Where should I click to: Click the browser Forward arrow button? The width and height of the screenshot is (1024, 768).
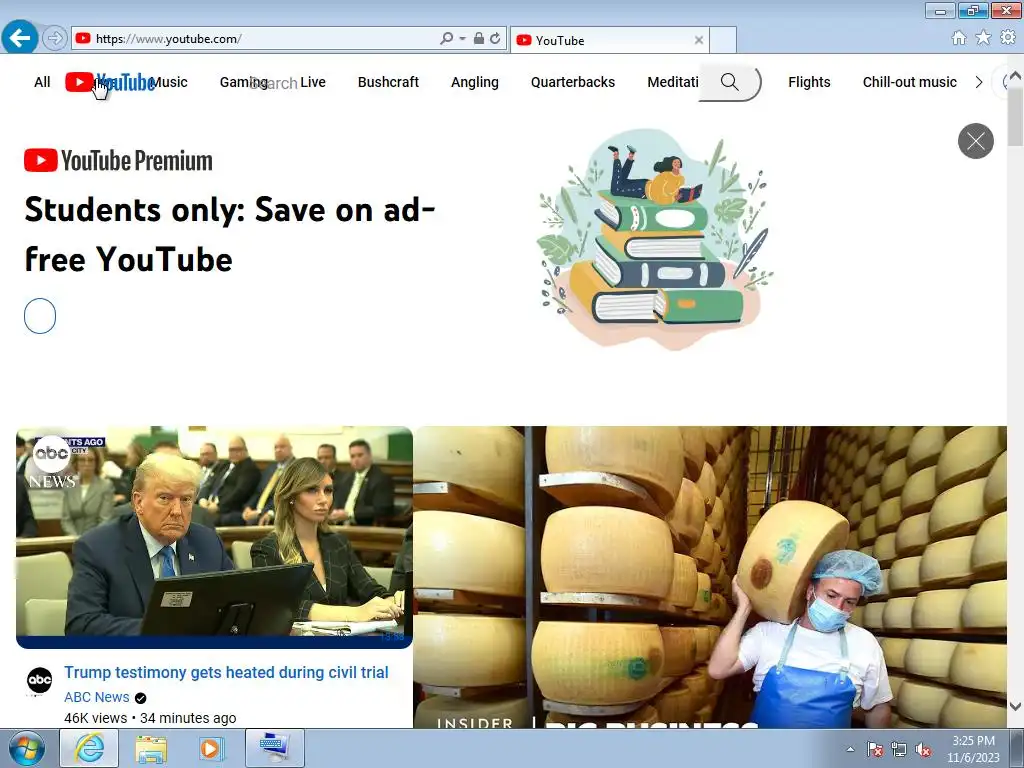55,39
